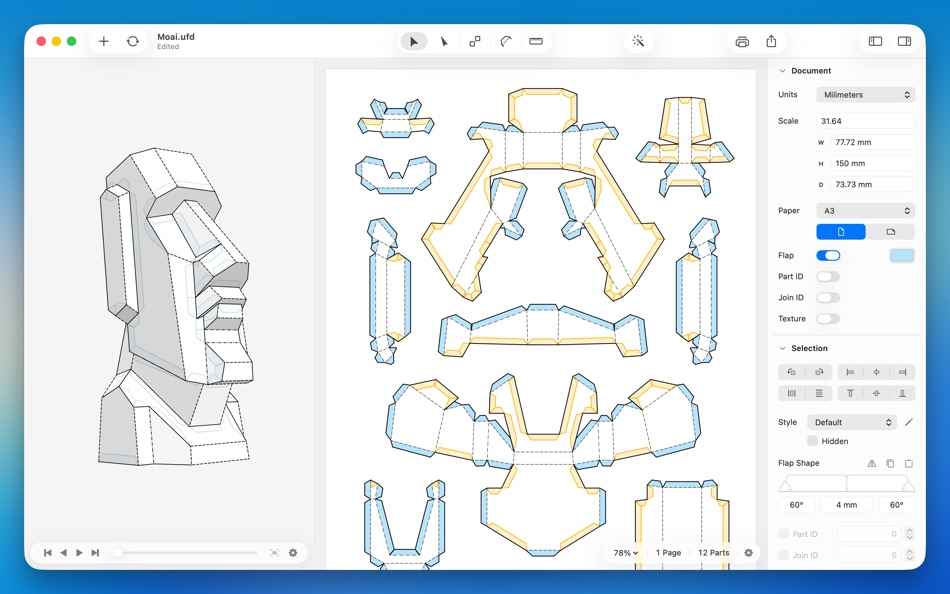Click the depth field 73.73 mm
Screen dimensions: 950x594
873,184
